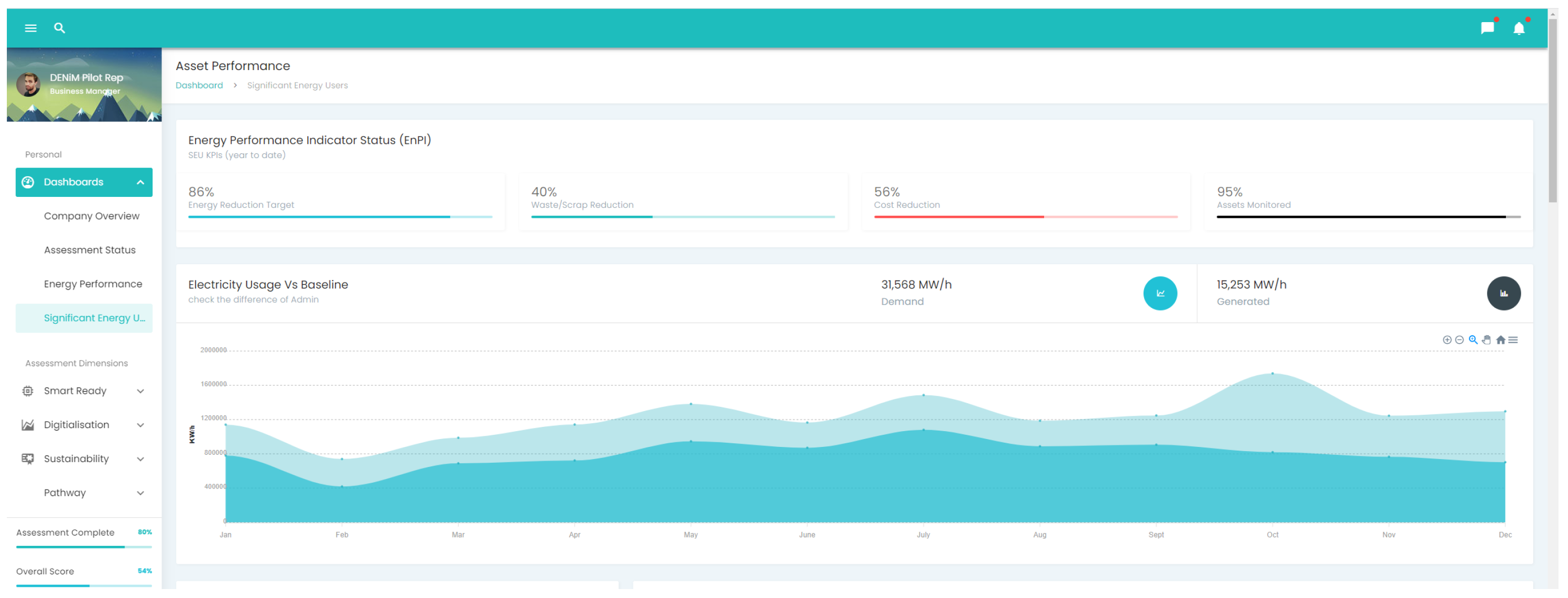Click teal Demand line chart button
This screenshot has height=598, width=1568.
tap(1160, 294)
